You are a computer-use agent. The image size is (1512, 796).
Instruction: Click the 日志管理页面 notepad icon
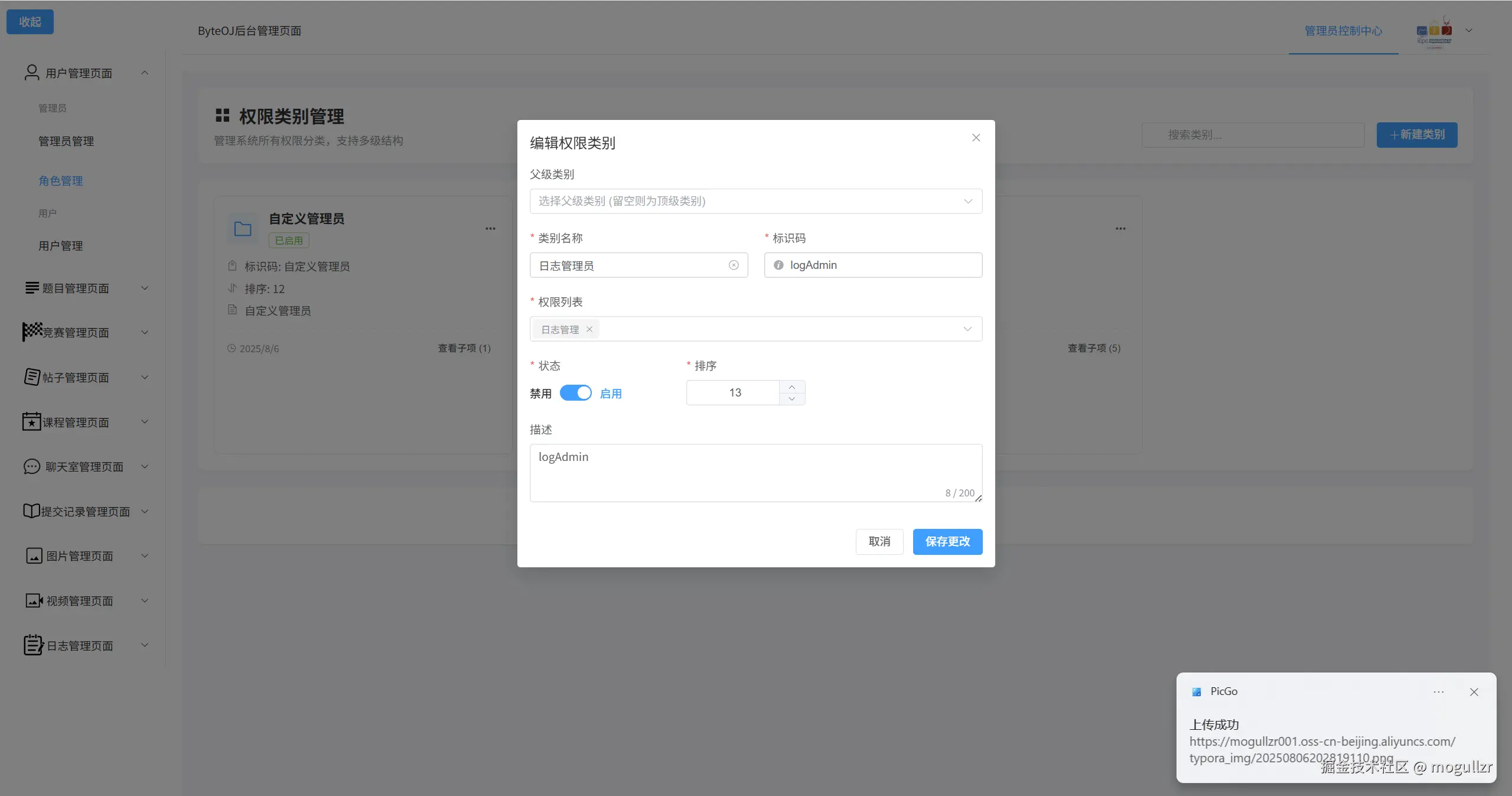(x=33, y=645)
